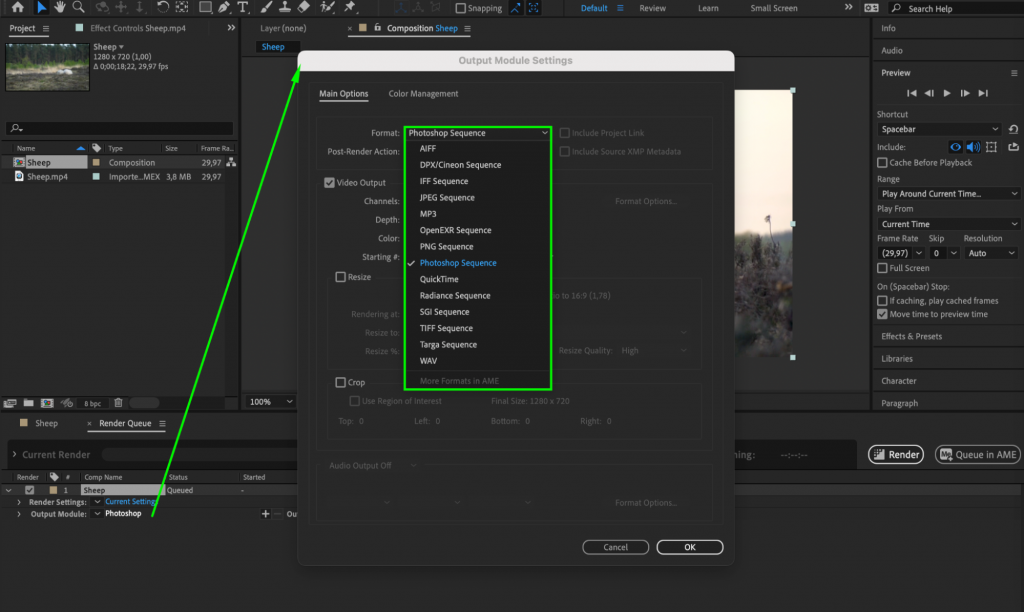The height and width of the screenshot is (612, 1024).
Task: Switch to the Color Management tab
Action: [422, 93]
